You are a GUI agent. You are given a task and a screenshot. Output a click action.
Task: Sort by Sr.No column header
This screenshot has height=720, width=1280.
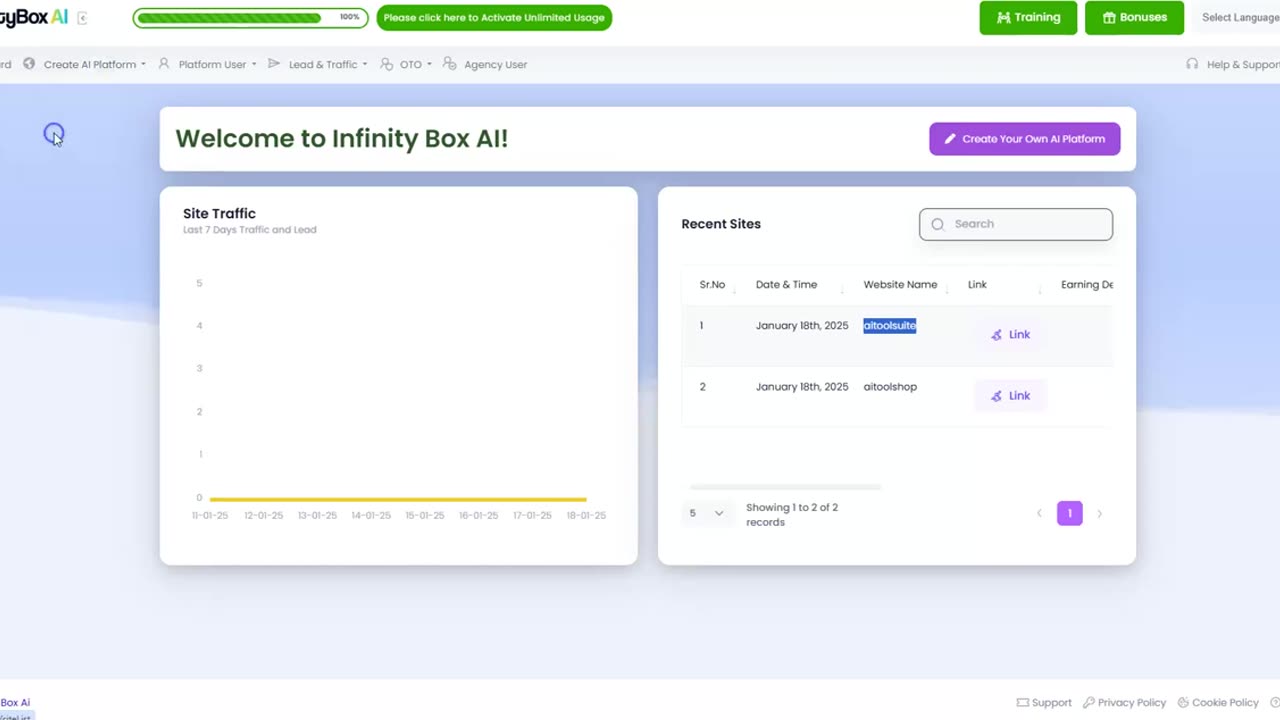(x=712, y=285)
